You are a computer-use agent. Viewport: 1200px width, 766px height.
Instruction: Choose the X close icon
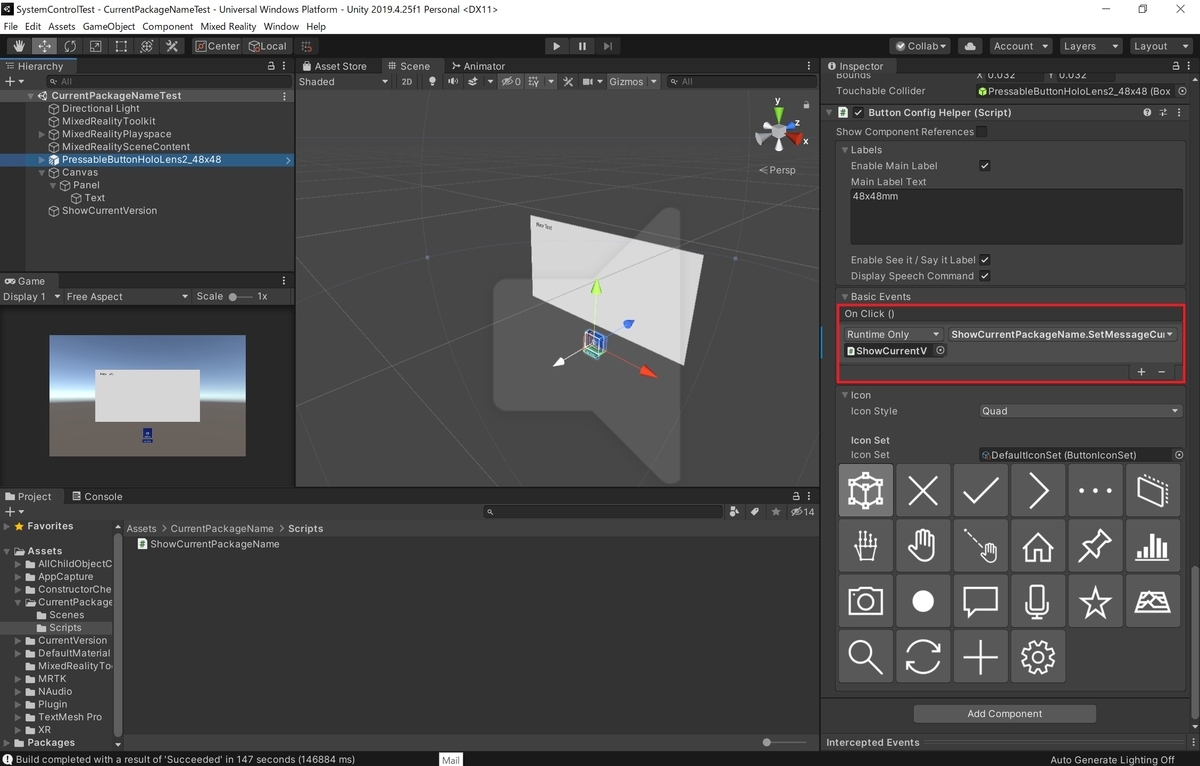(923, 490)
